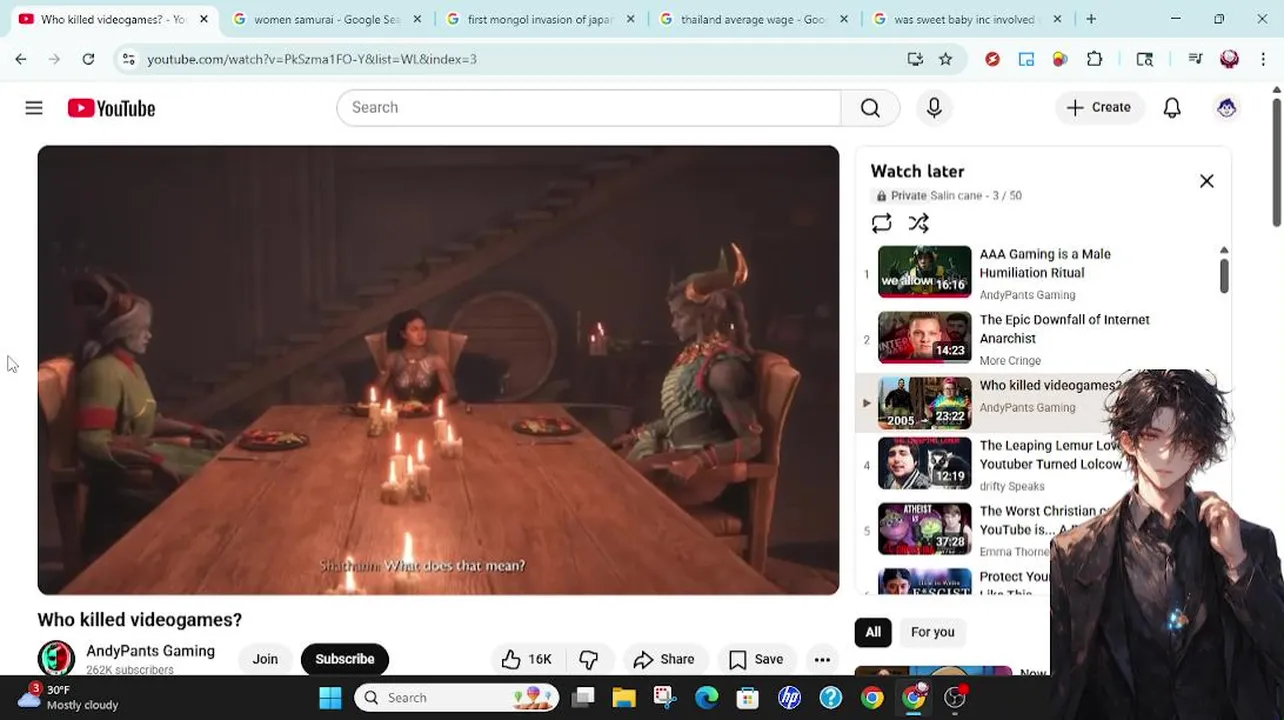The image size is (1284, 720).
Task: Close the Who killed videogames tab
Action: click(204, 19)
